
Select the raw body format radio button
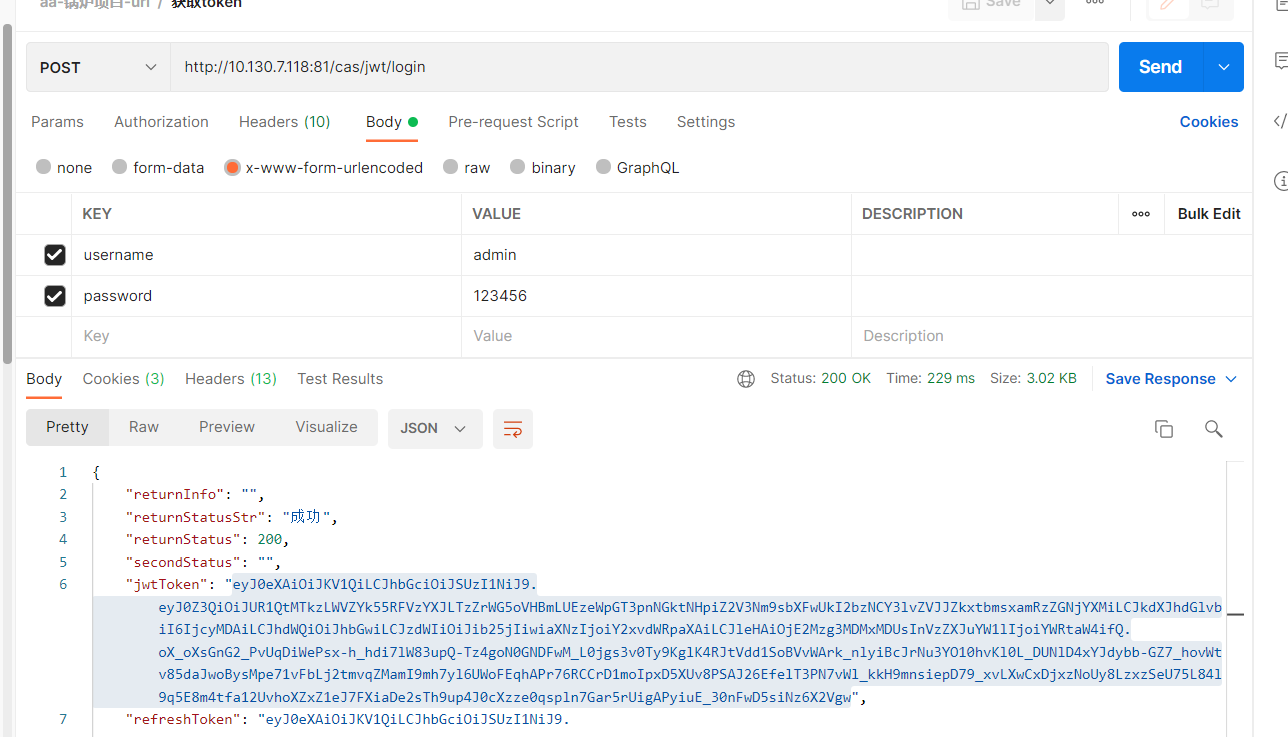[450, 167]
